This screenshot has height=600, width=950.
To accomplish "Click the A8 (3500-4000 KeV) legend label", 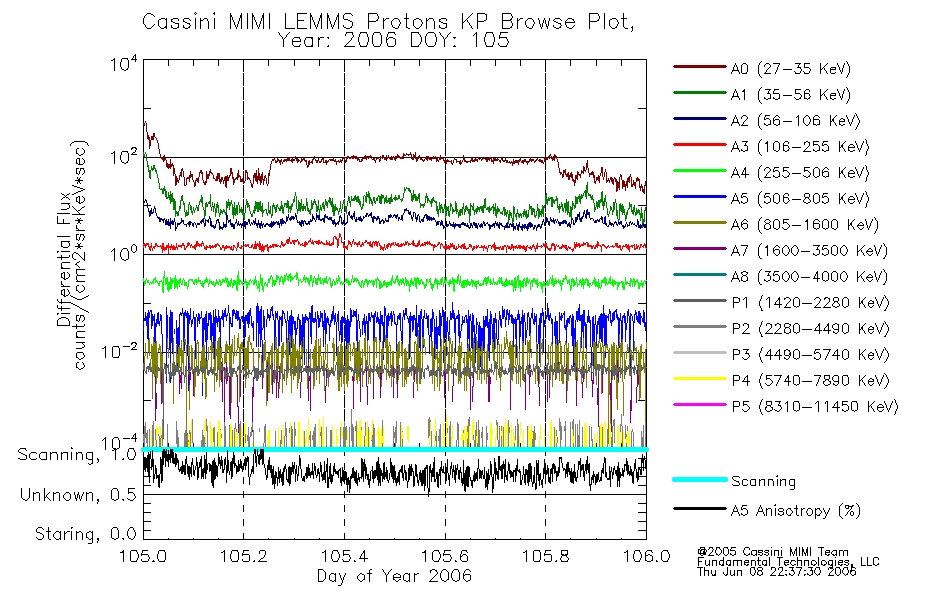I will (809, 277).
